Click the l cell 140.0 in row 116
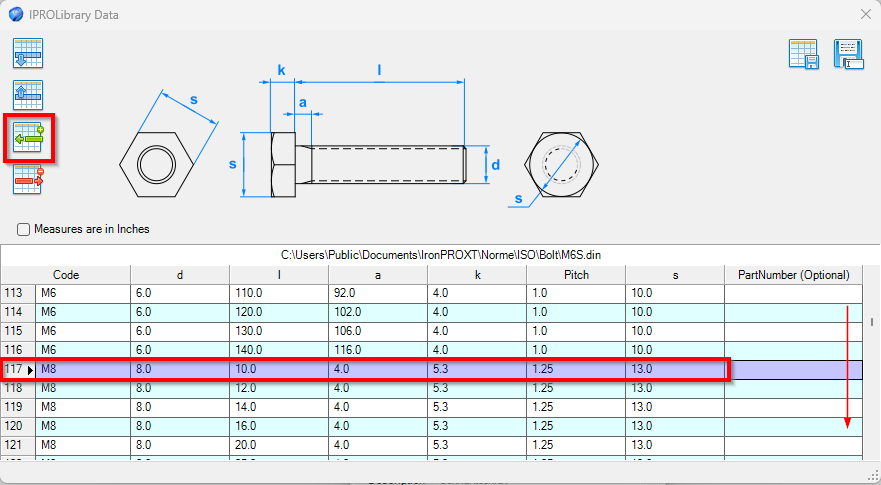The width and height of the screenshot is (881, 485). coord(279,350)
